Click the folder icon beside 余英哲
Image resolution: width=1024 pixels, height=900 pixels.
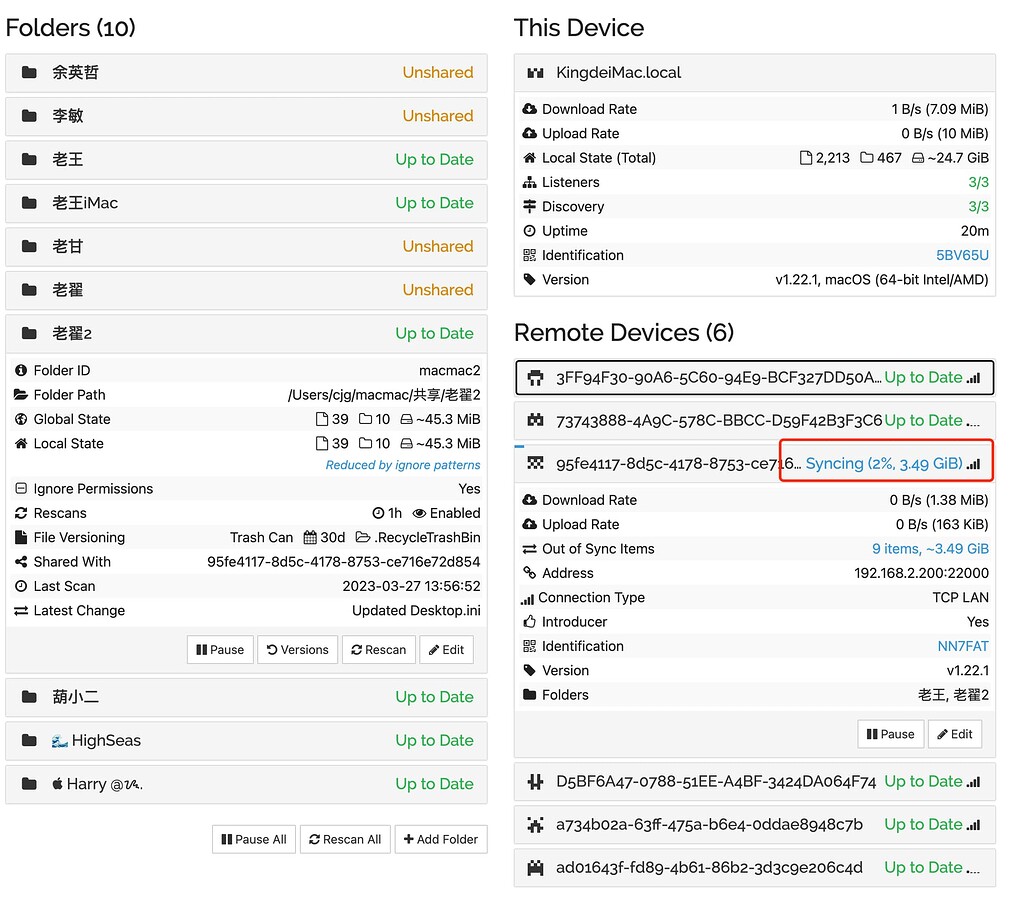pyautogui.click(x=29, y=73)
